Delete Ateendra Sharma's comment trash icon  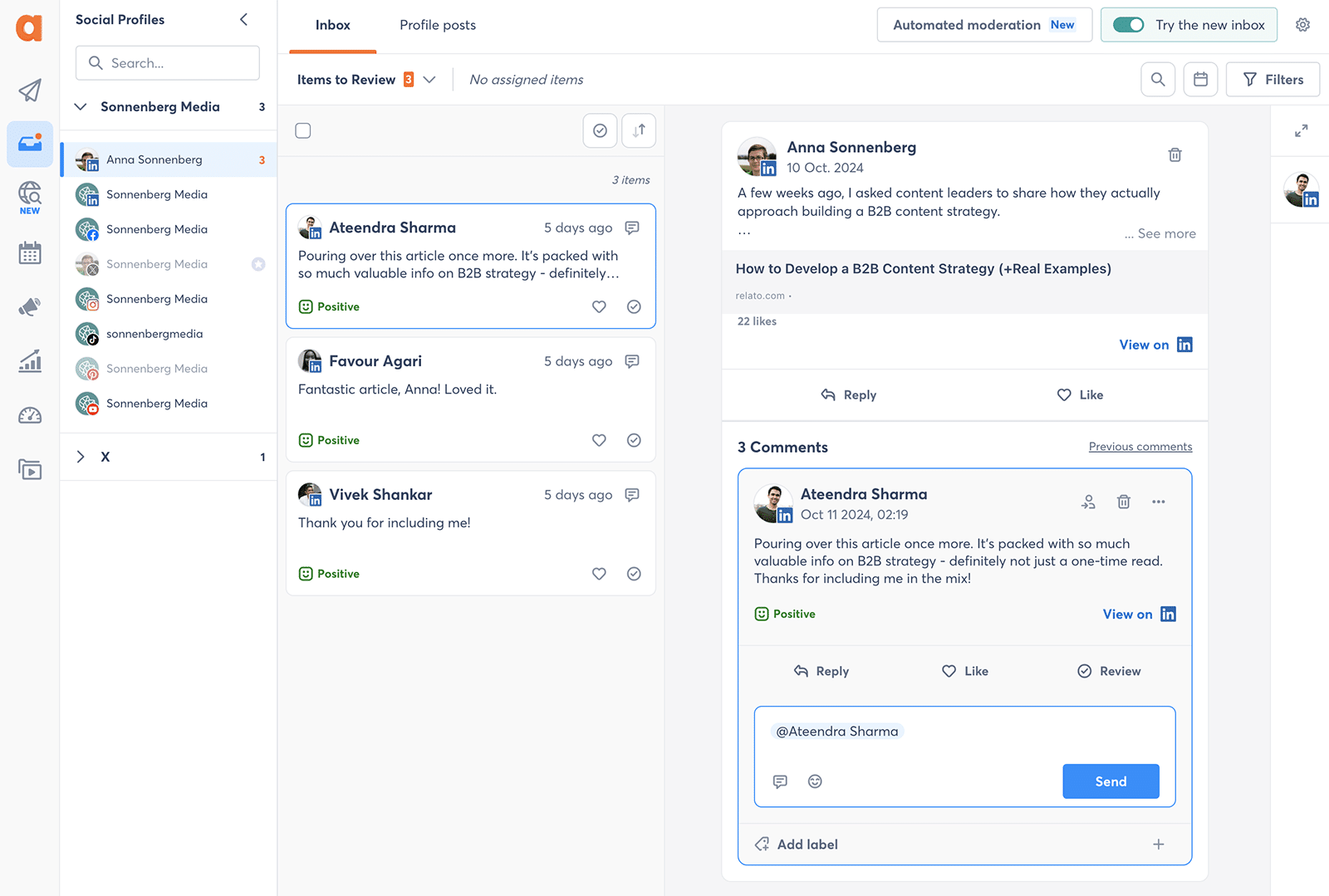pyautogui.click(x=1123, y=502)
